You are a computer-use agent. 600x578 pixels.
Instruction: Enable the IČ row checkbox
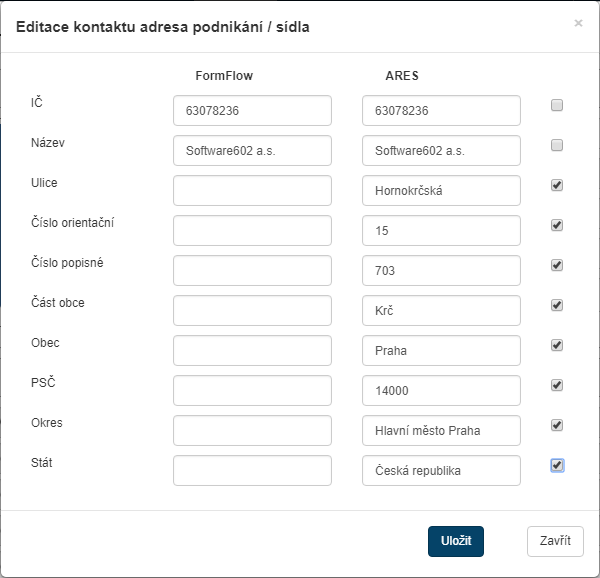coord(557,105)
